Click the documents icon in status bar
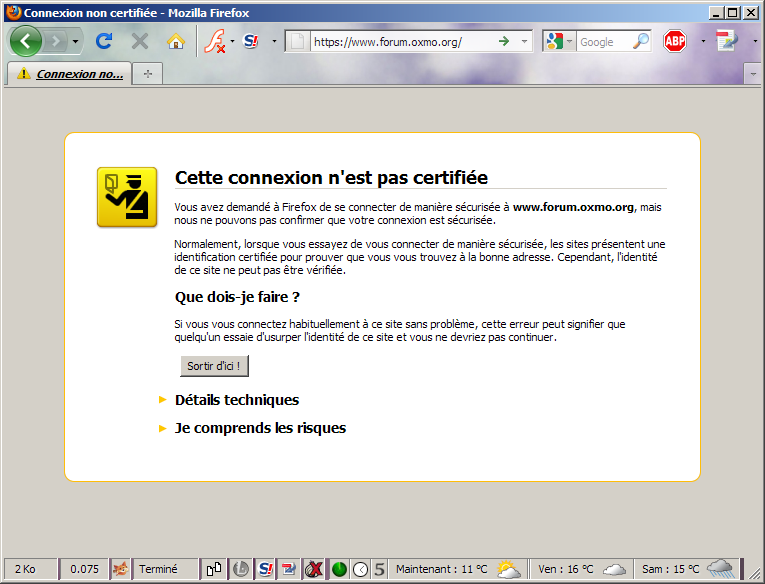 (214, 569)
